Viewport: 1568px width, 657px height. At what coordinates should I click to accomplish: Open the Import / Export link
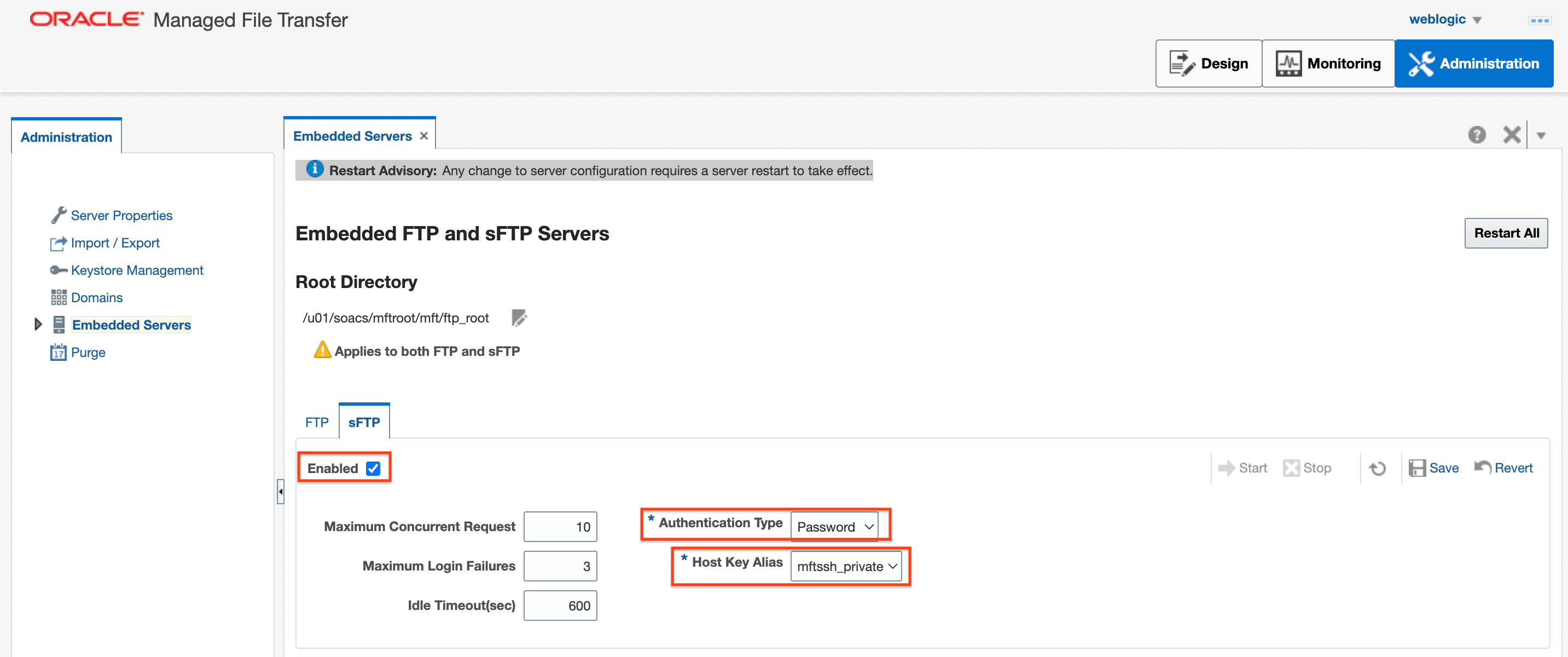tap(115, 243)
